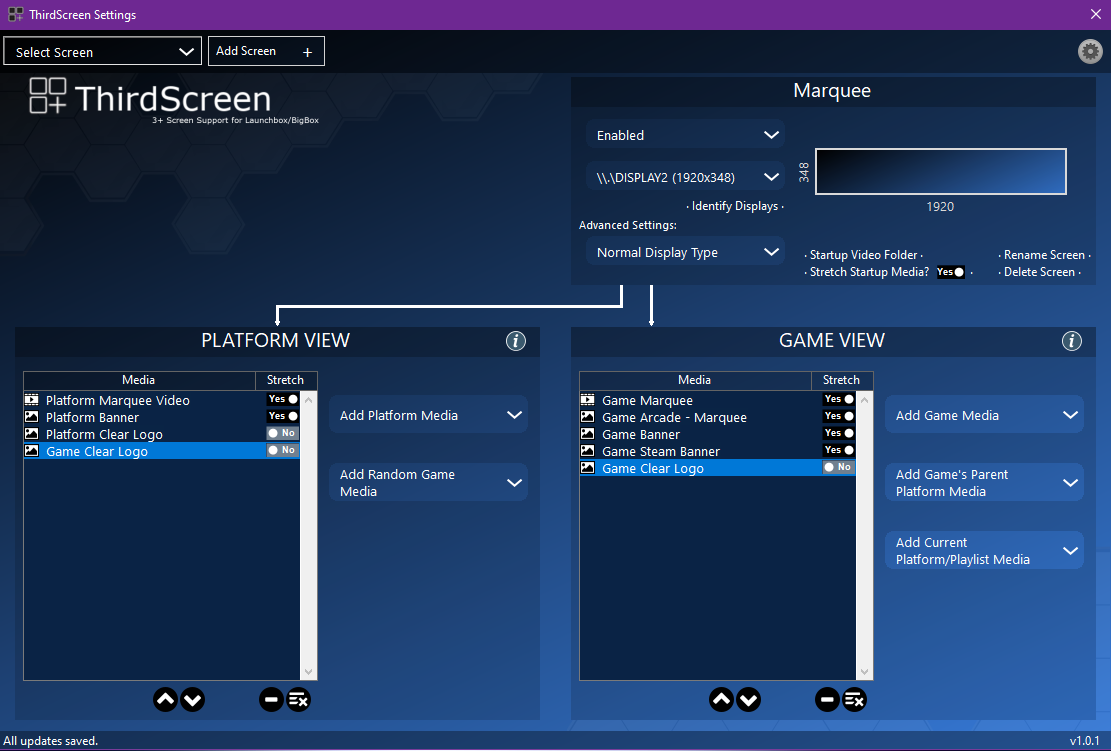Toggle stretch for Platform Banner

click(x=283, y=416)
